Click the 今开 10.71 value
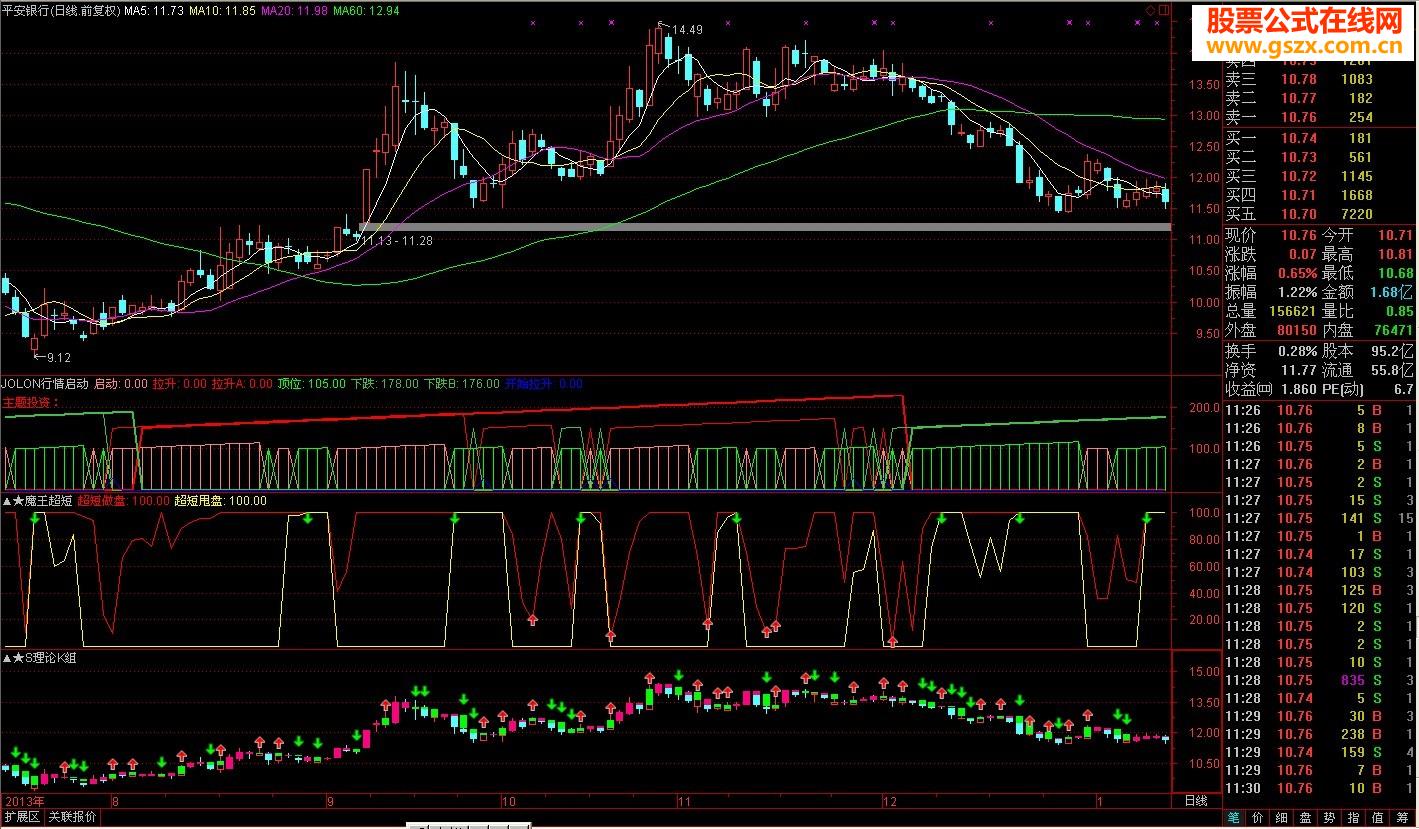The width and height of the screenshot is (1419, 829). [x=1395, y=236]
